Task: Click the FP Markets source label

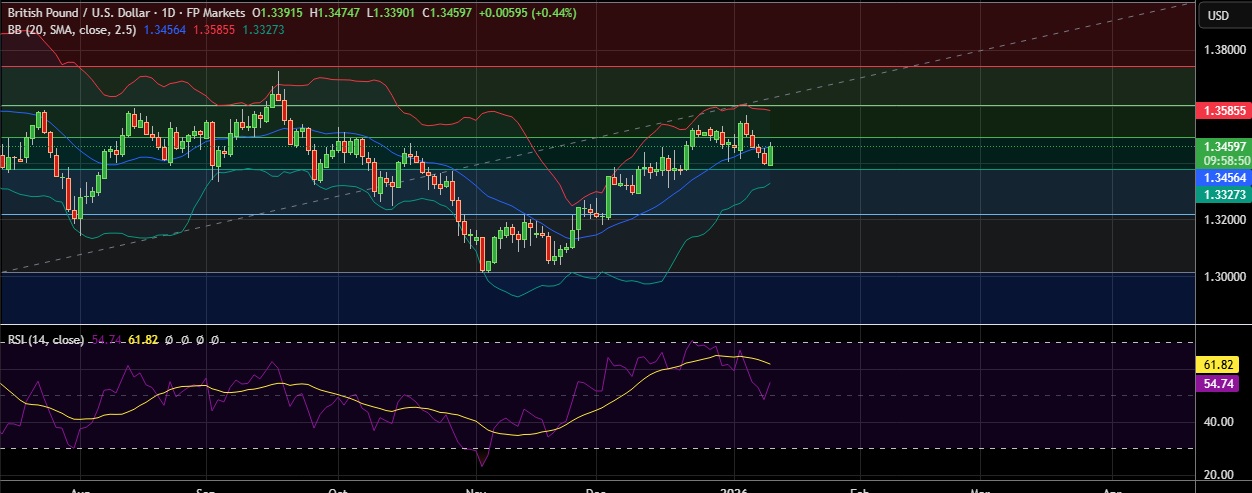Action: pyautogui.click(x=214, y=11)
